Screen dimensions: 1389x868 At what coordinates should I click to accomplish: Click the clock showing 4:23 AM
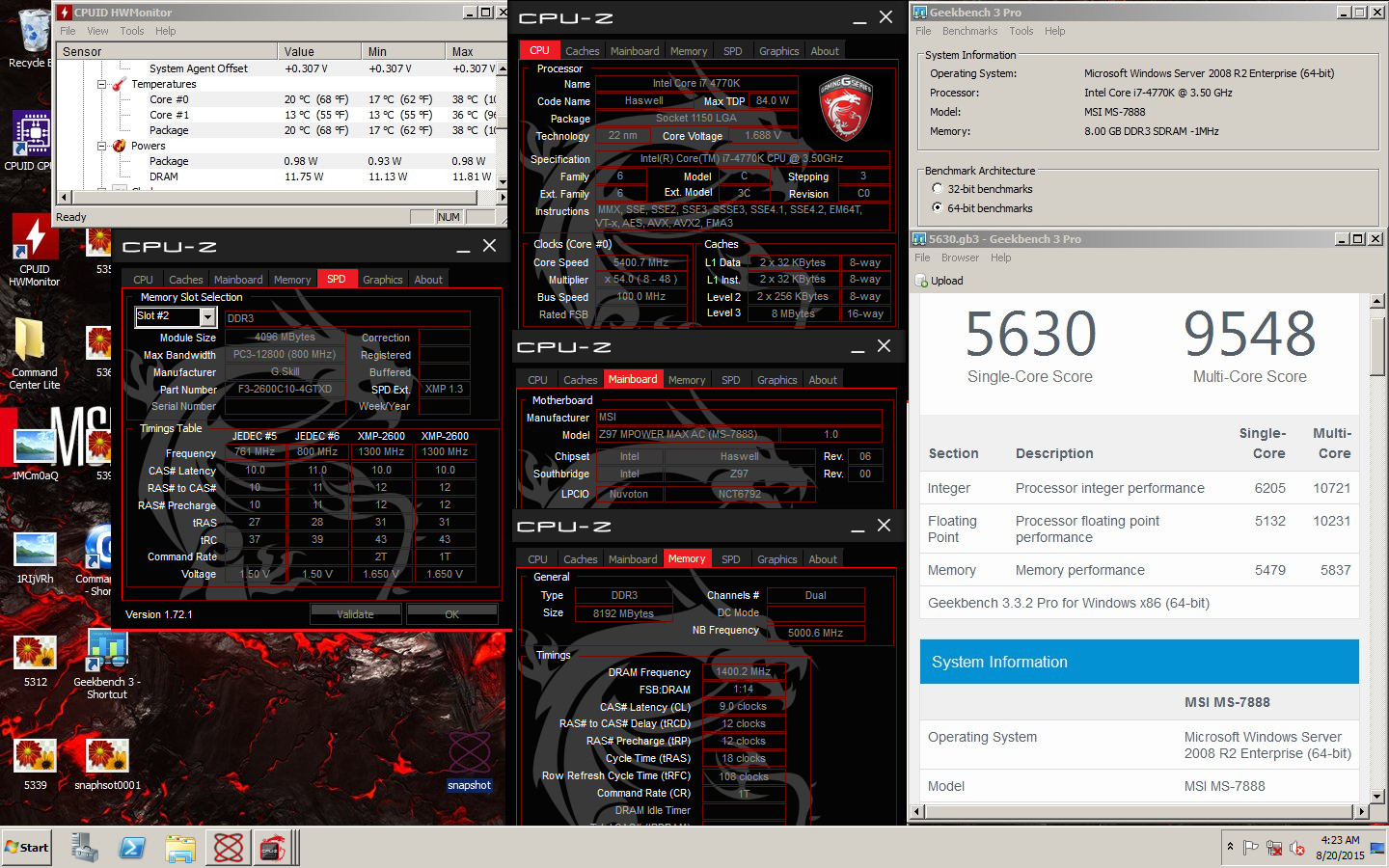click(1340, 840)
